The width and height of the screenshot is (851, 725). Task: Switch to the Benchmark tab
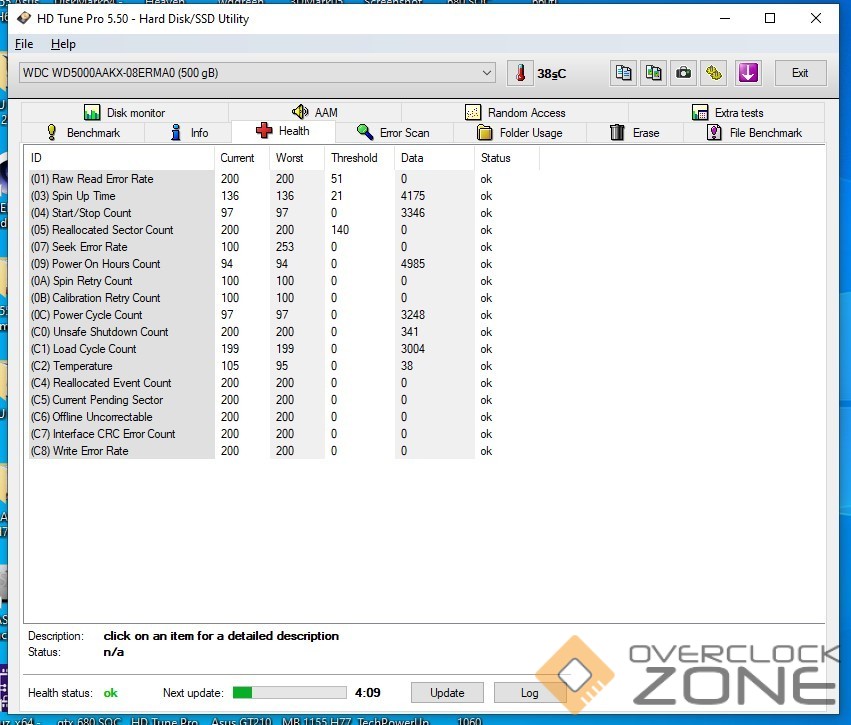pyautogui.click(x=83, y=132)
